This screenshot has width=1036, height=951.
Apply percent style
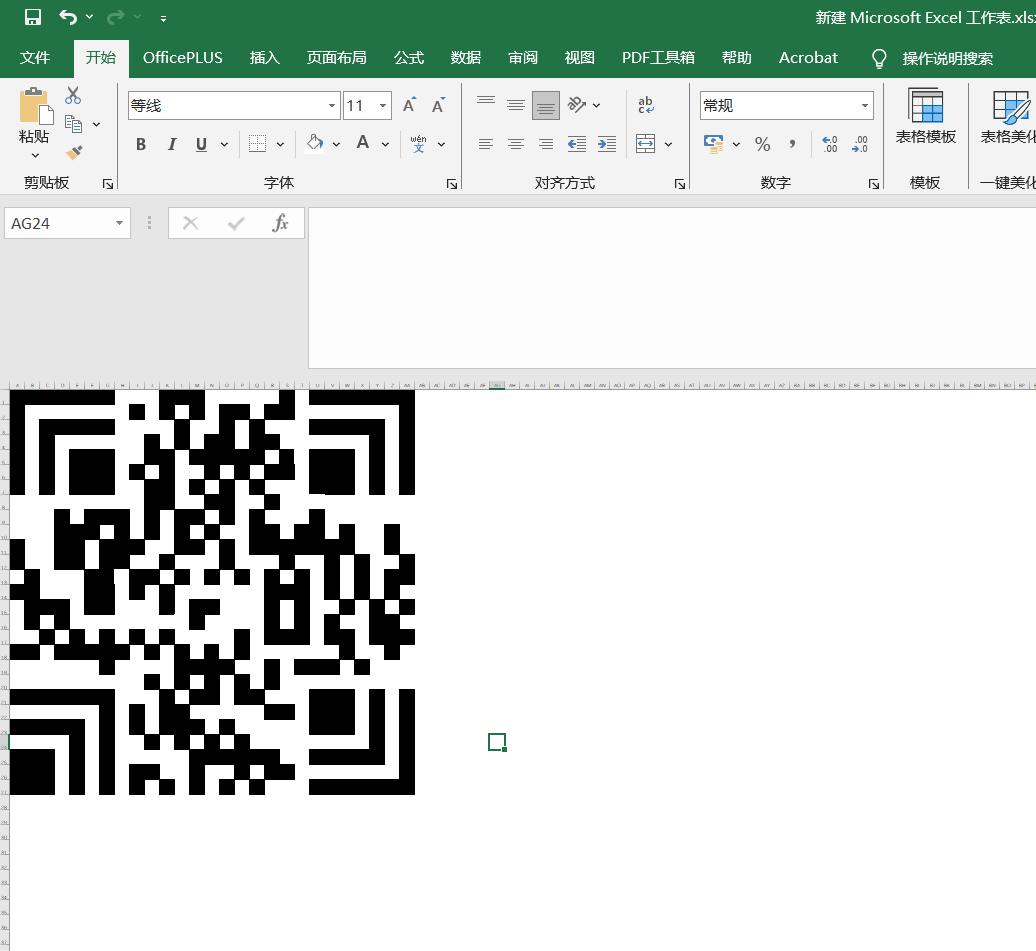[x=762, y=143]
